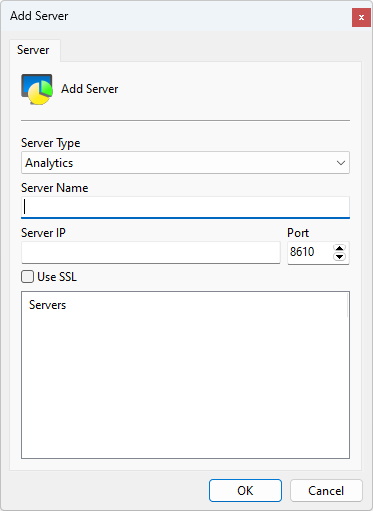Click the Add Server monitor chart icon
The image size is (373, 511).
[37, 89]
